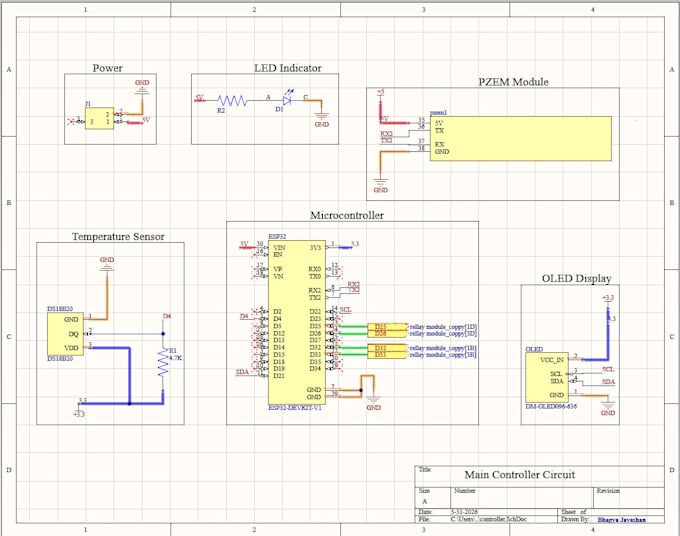Select the 'OLED Display' block title

[x=576, y=278]
